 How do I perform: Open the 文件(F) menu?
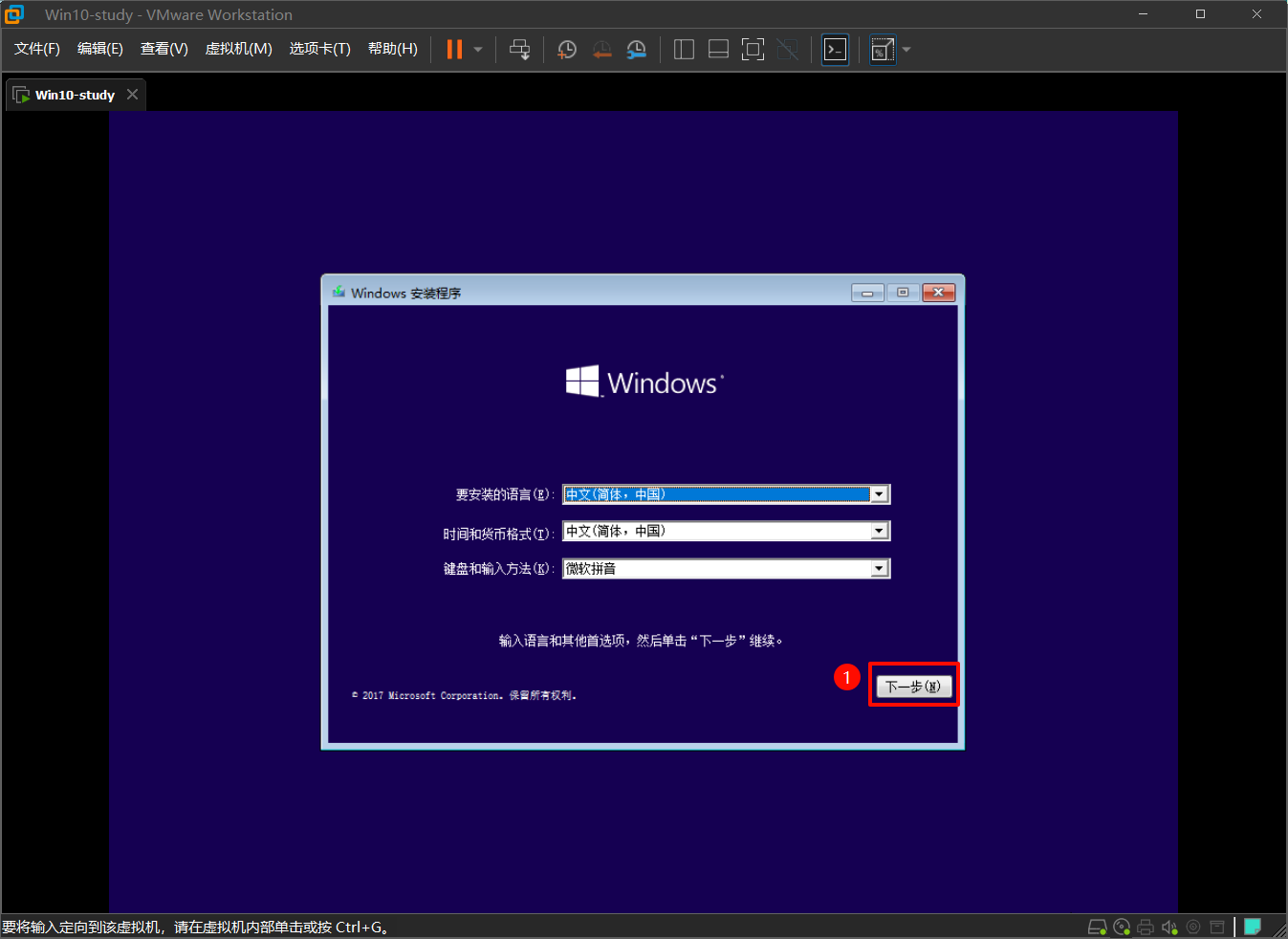(x=36, y=49)
